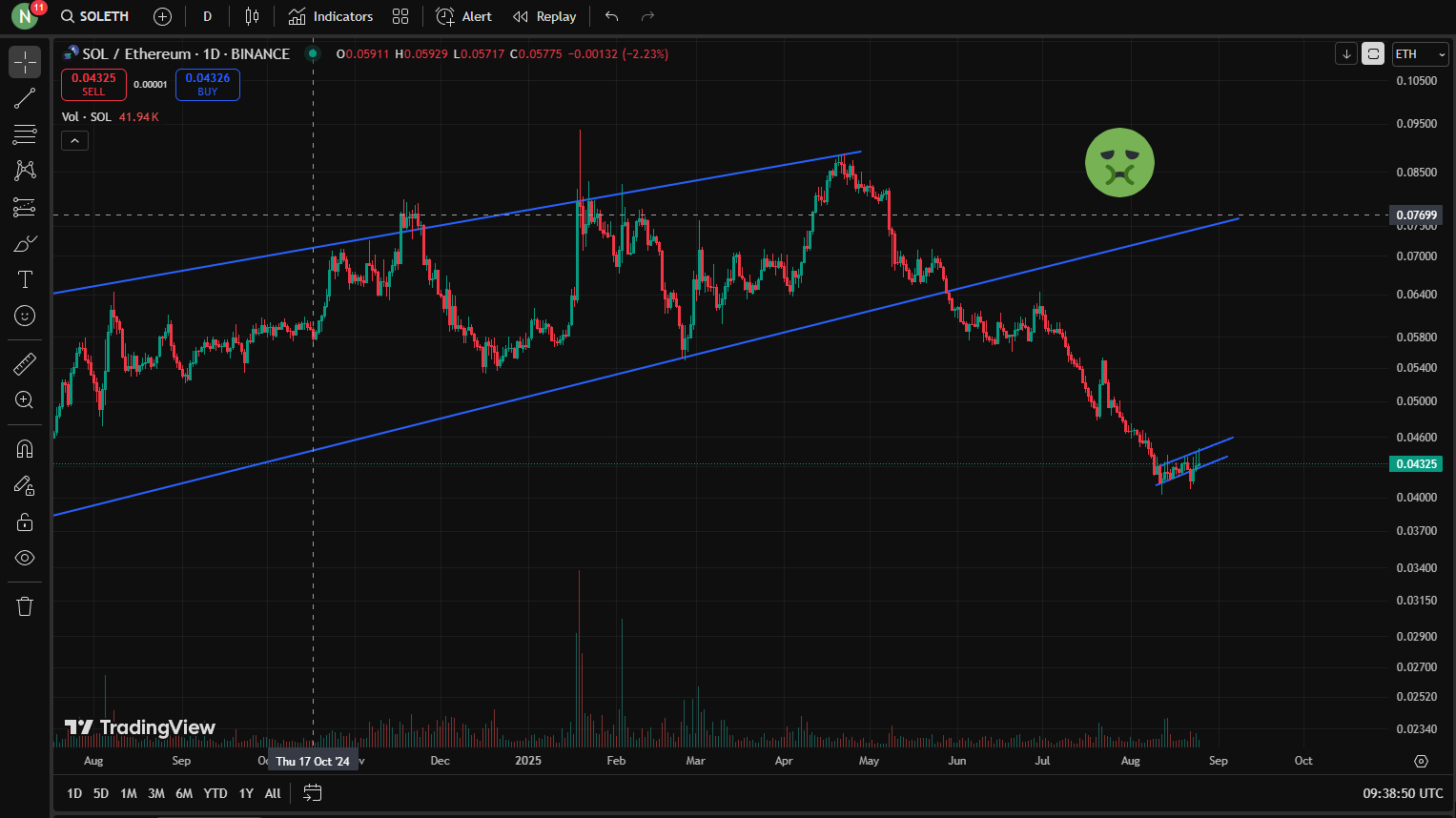
Task: Click the 0.04325 current price label
Action: [1416, 464]
